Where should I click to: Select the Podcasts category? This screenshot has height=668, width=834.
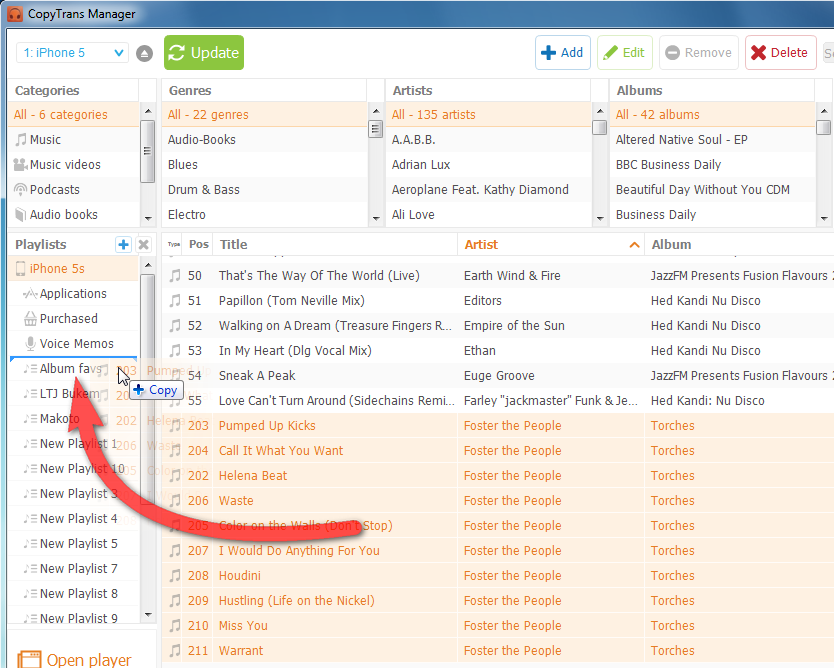[x=73, y=190]
